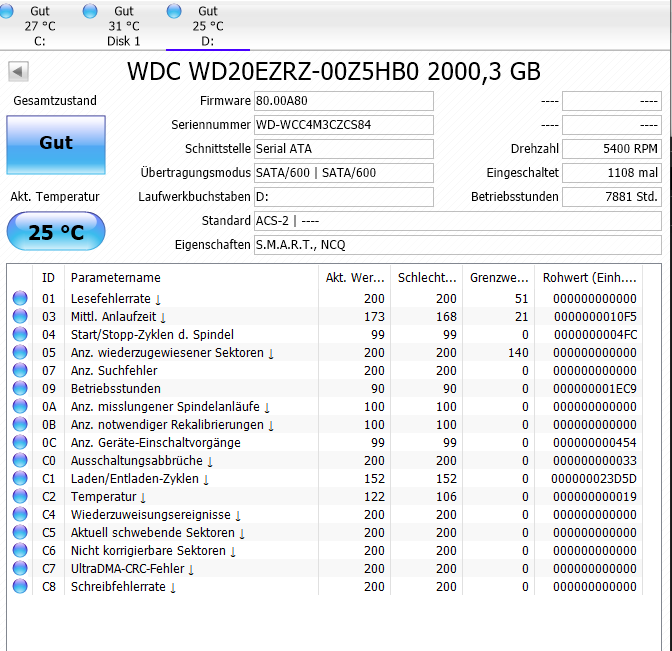Image resolution: width=672 pixels, height=651 pixels.
Task: Click raw value 000000000019
Action: point(595,496)
